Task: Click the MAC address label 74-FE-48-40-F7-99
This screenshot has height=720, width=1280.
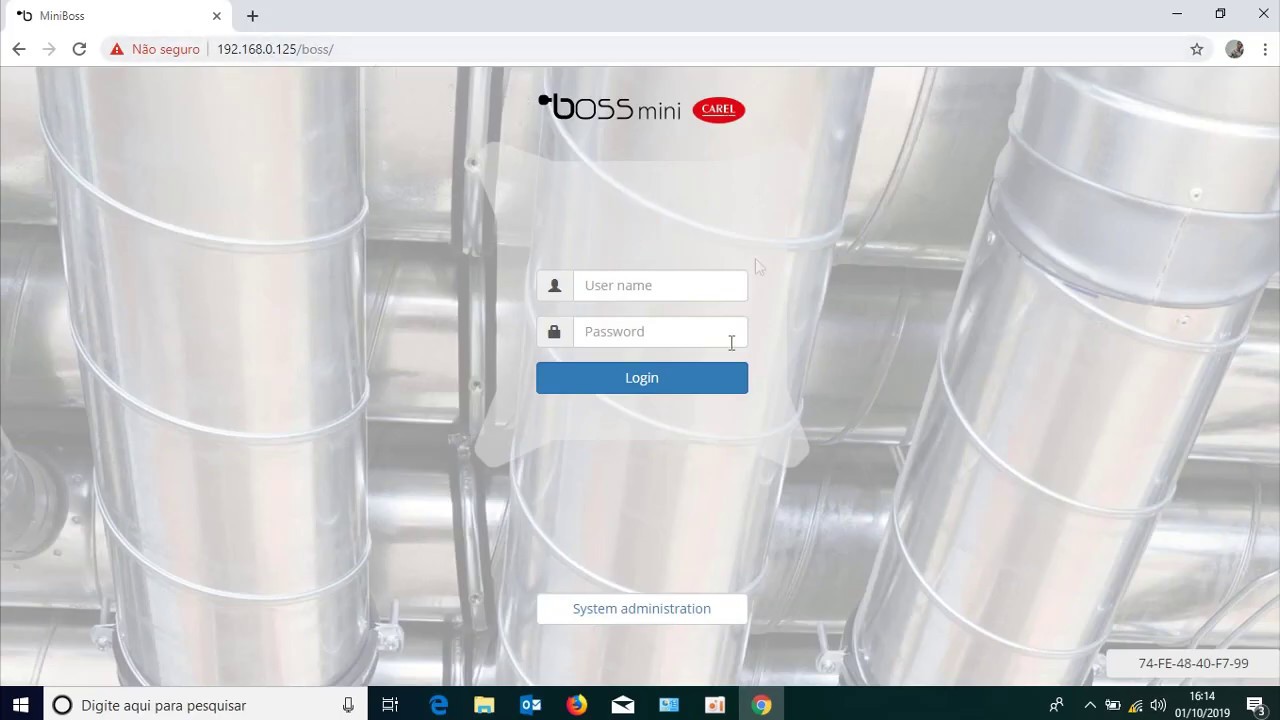Action: [x=1193, y=663]
